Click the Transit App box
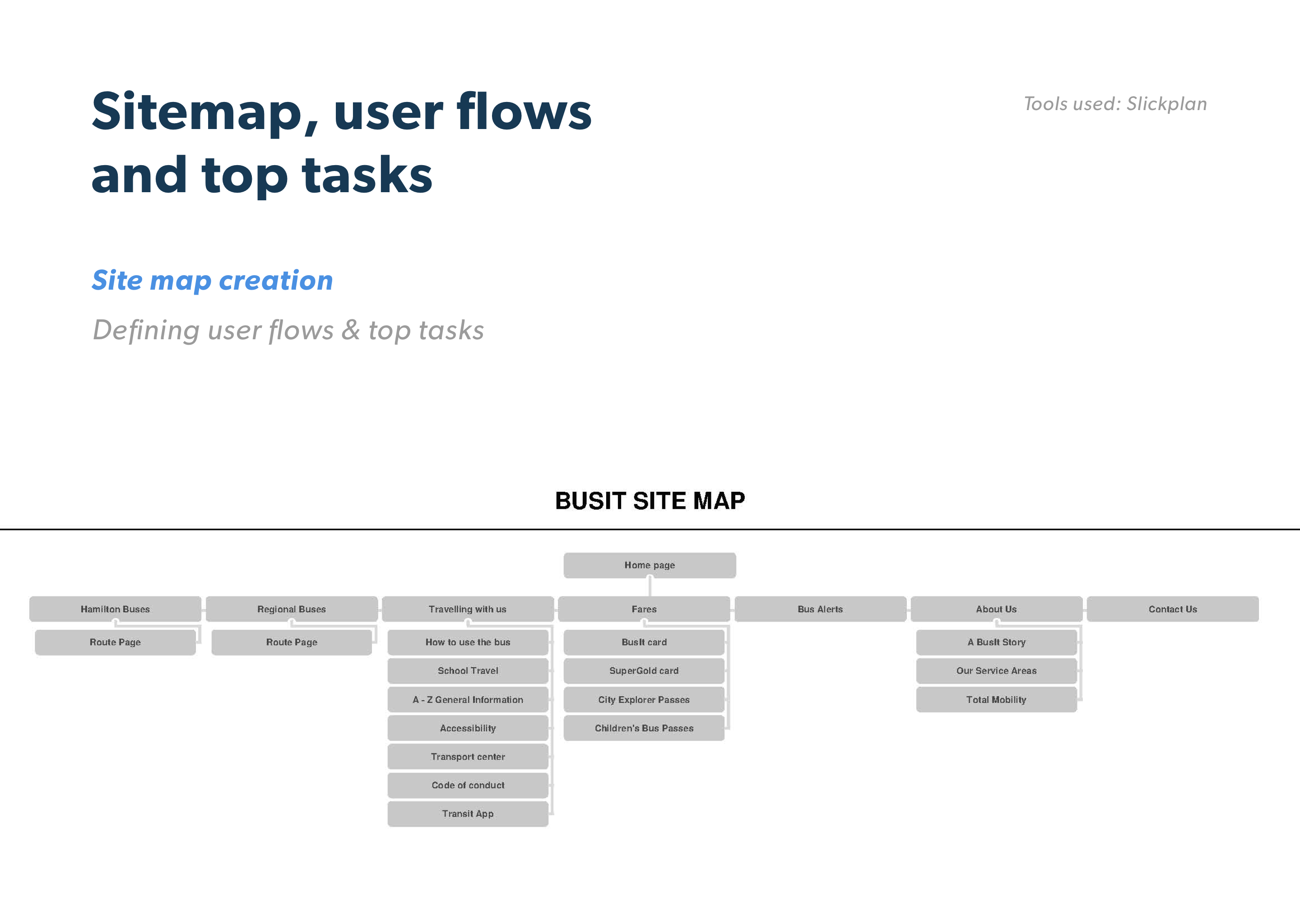Screen dimensions: 1300x924 [467, 813]
